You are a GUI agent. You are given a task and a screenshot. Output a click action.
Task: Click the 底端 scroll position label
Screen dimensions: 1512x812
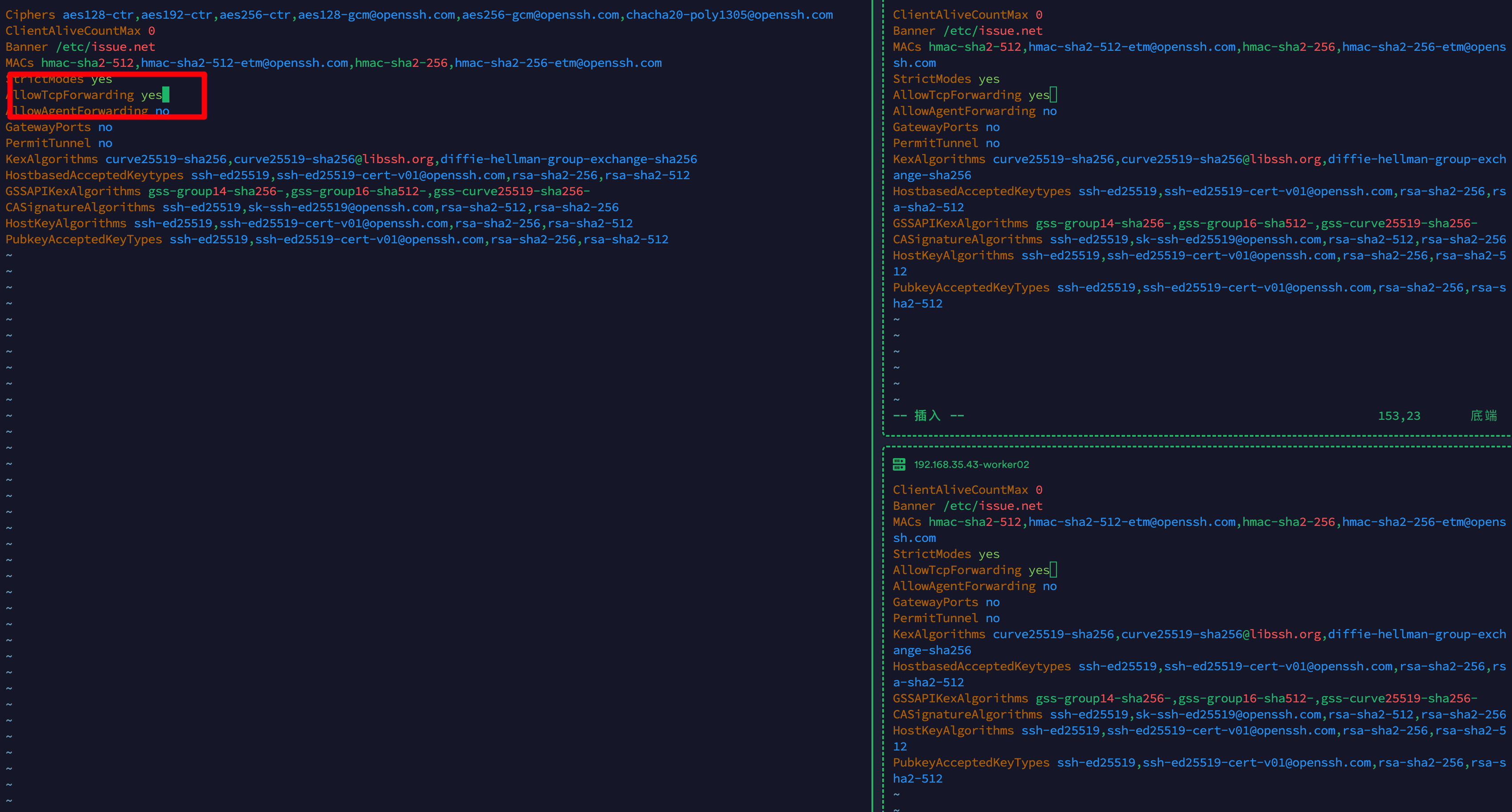[x=1483, y=416]
